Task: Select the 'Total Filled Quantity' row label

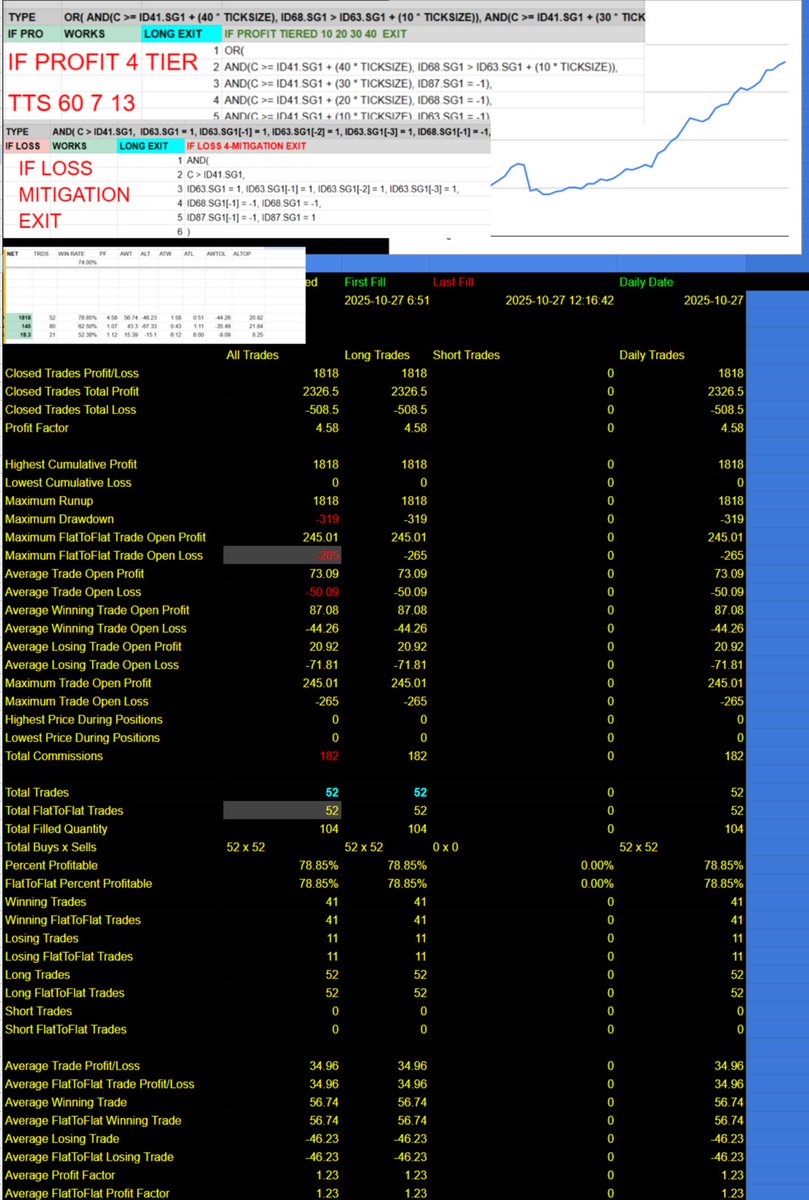Action: (57, 828)
